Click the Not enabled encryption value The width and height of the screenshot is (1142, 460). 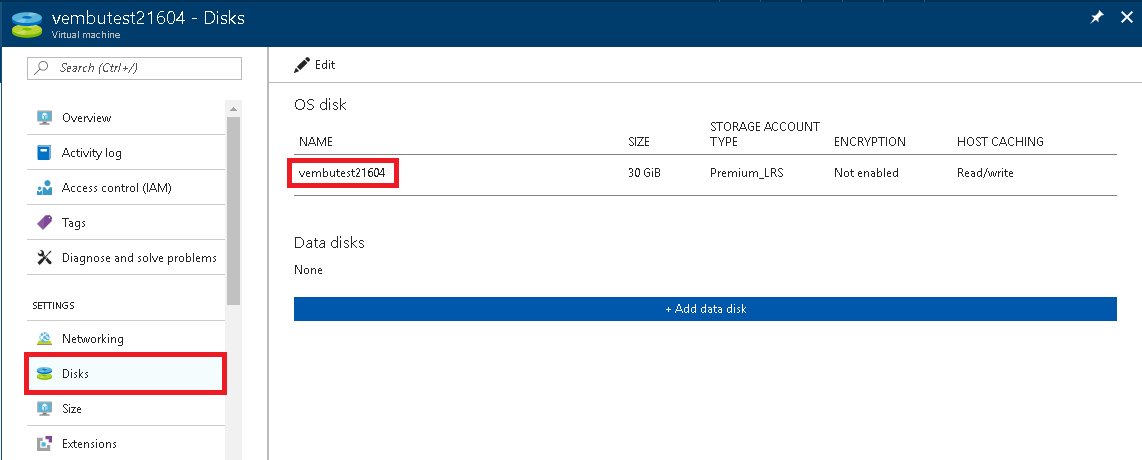point(866,173)
